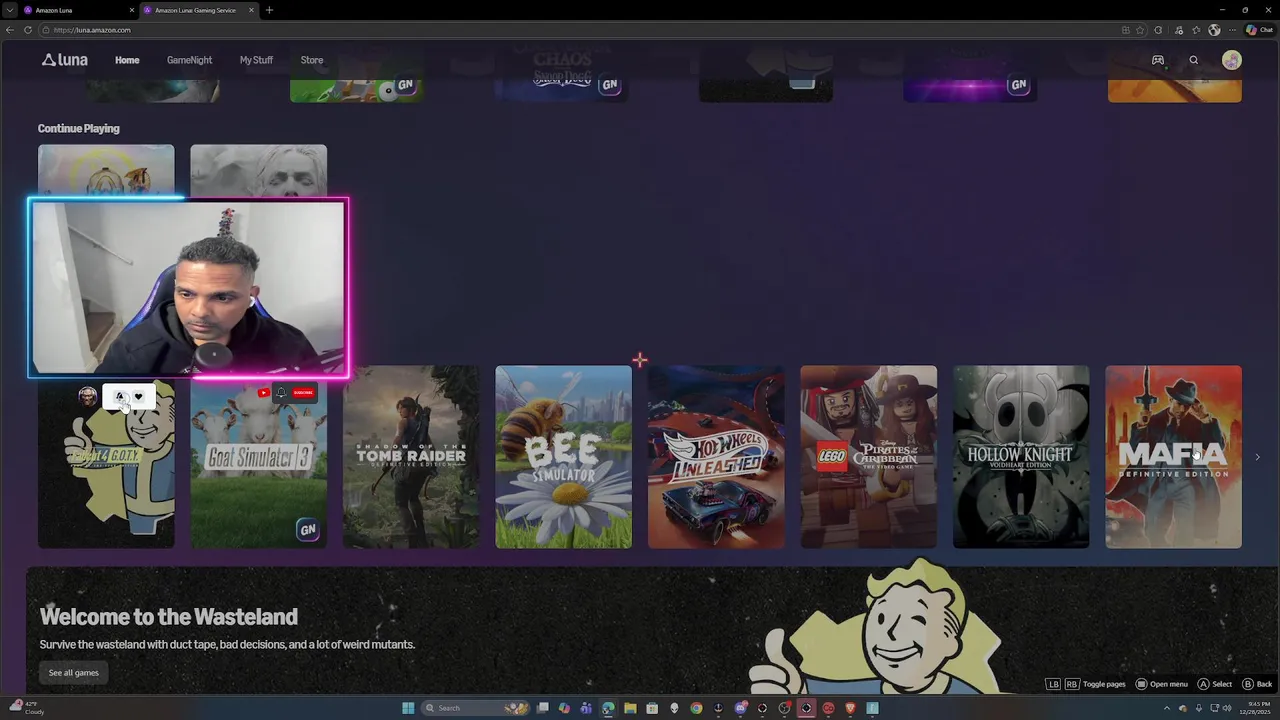Open Microsoft Edge on the taskbar
The image size is (1280, 720).
[608, 708]
